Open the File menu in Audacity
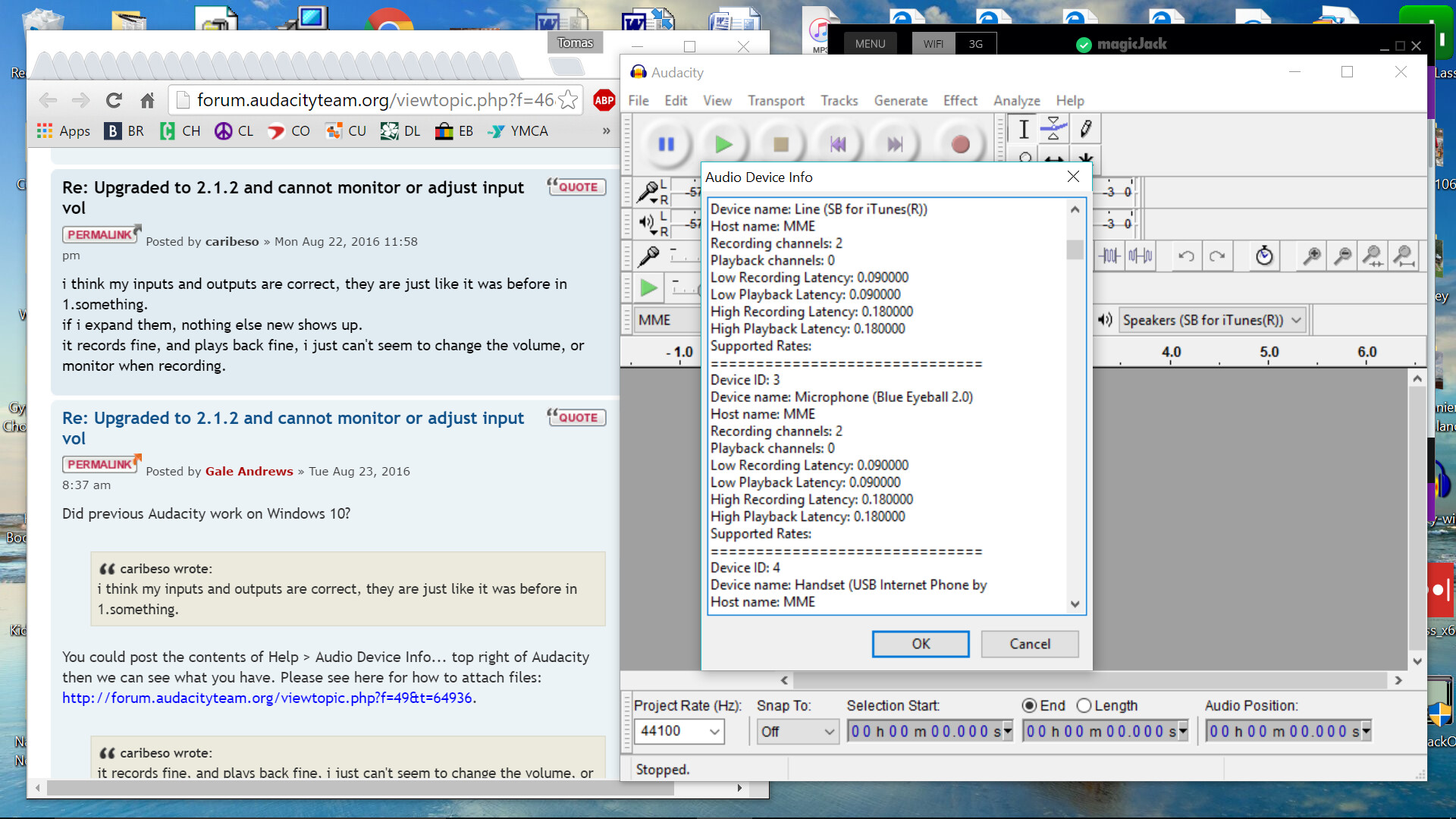 639,101
